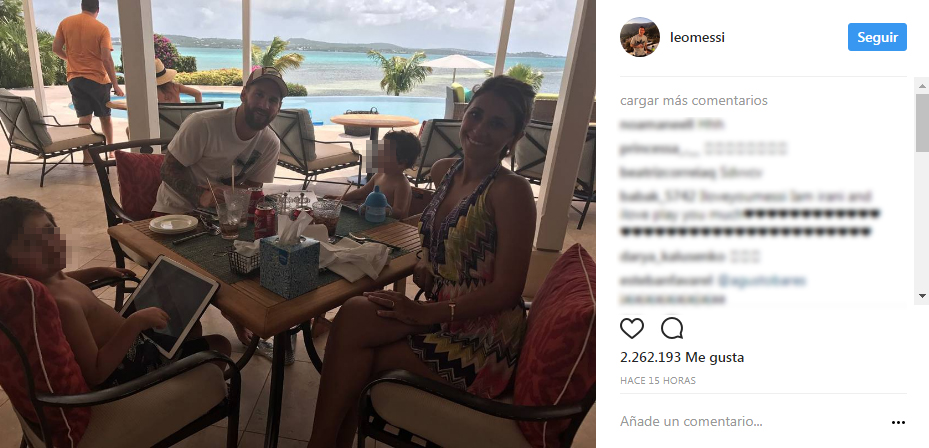The image size is (929, 448).
Task: Click the comments scrollbar thumb
Action: 922,122
